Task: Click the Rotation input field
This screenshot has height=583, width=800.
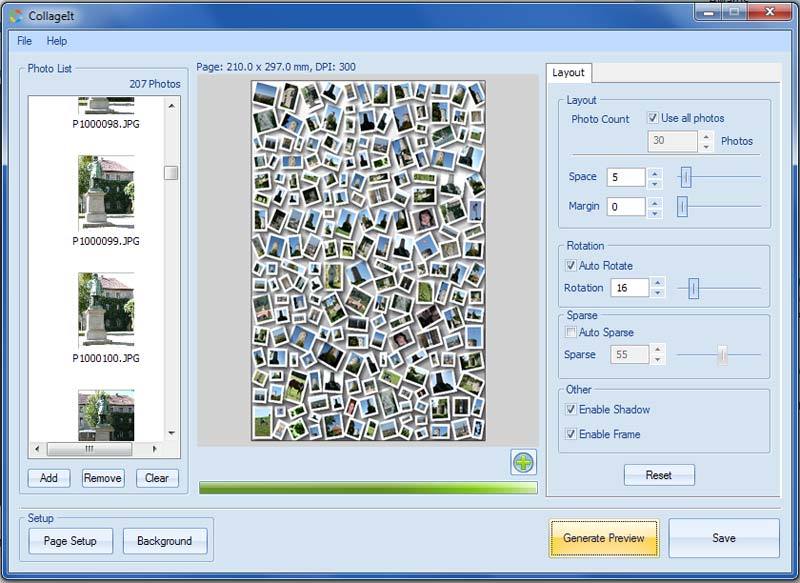Action: coord(630,288)
